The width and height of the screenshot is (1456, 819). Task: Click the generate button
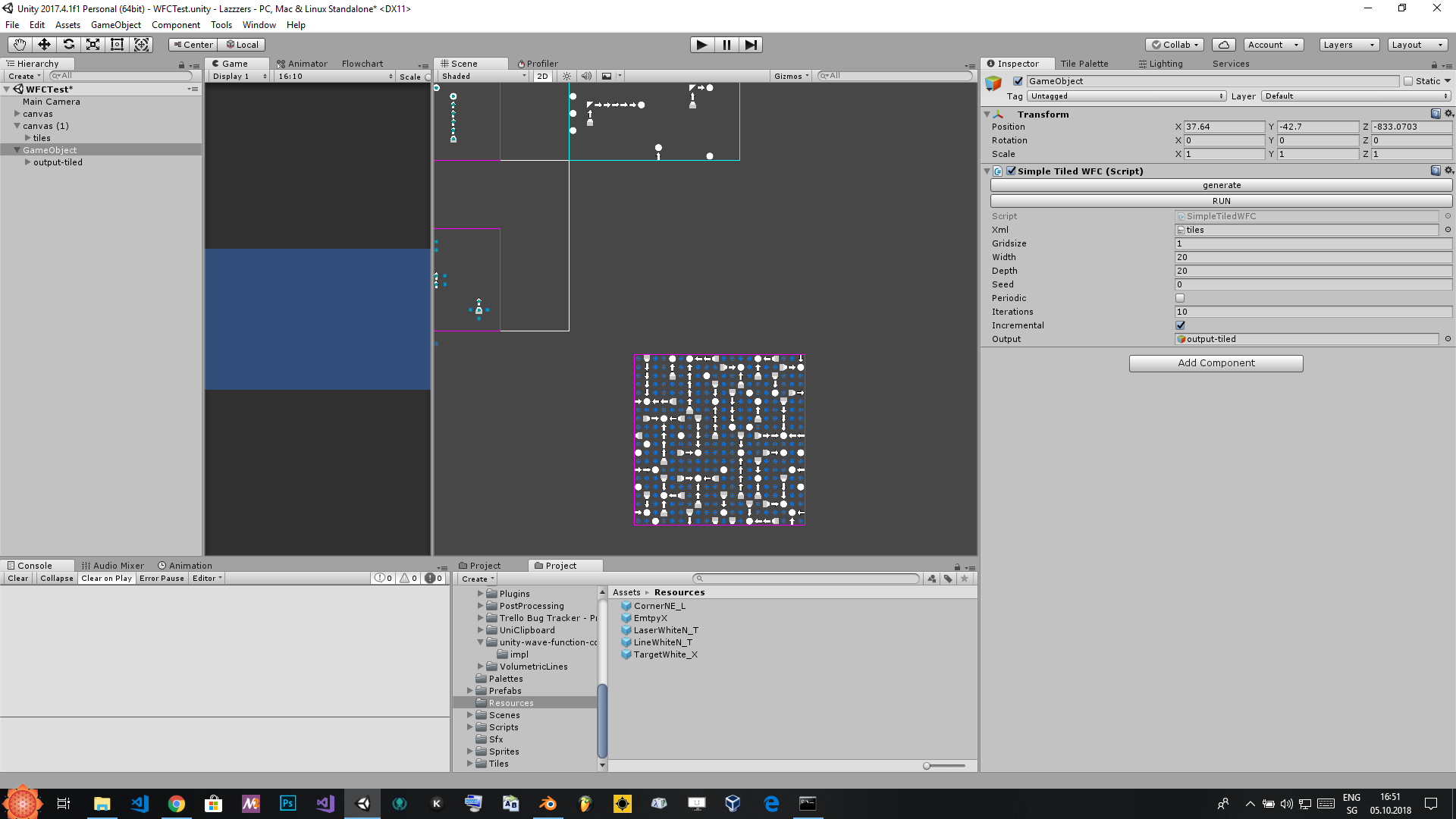coord(1222,185)
